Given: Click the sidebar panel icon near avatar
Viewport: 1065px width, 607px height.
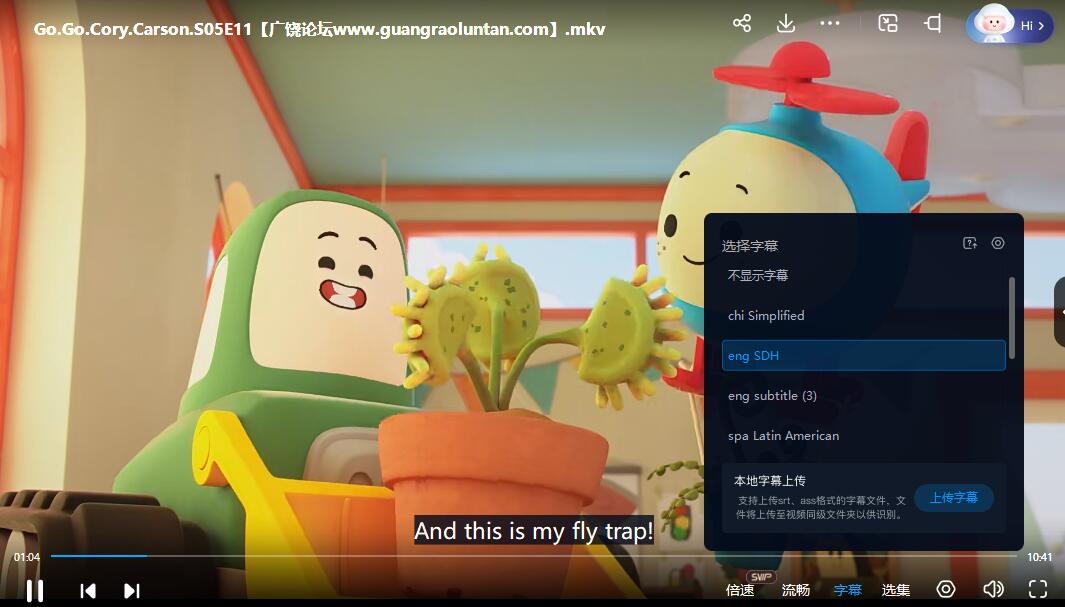Looking at the screenshot, I should tap(933, 24).
